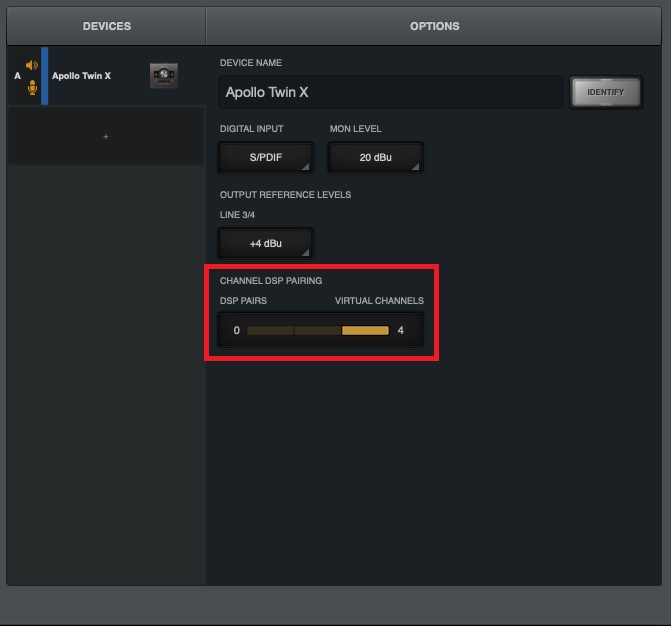
Task: Click the Apollo Twin X device thumbnail image
Action: click(164, 75)
